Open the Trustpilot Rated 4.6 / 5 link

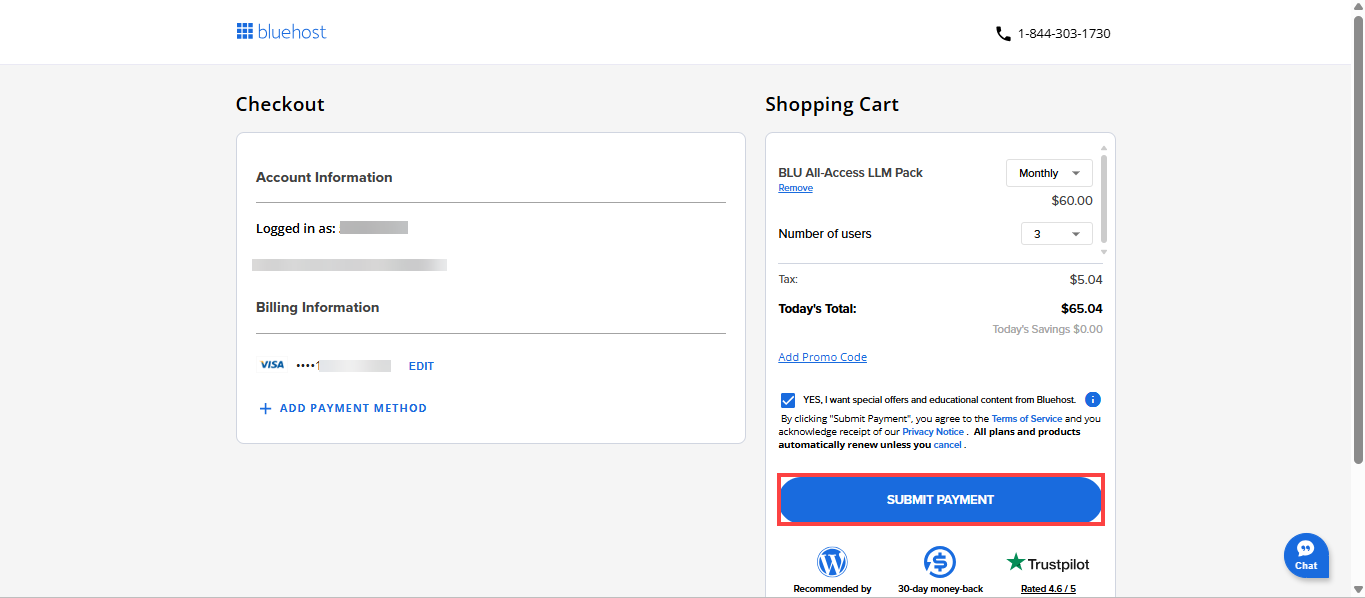click(1048, 588)
